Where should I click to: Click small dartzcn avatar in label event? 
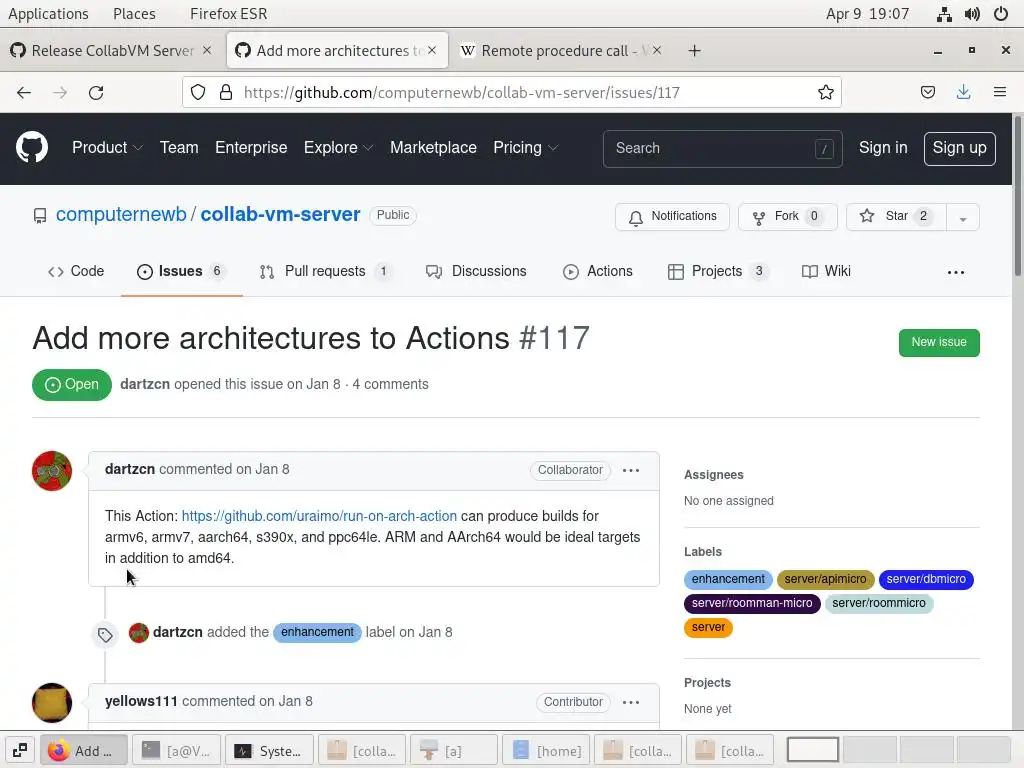pyautogui.click(x=138, y=632)
